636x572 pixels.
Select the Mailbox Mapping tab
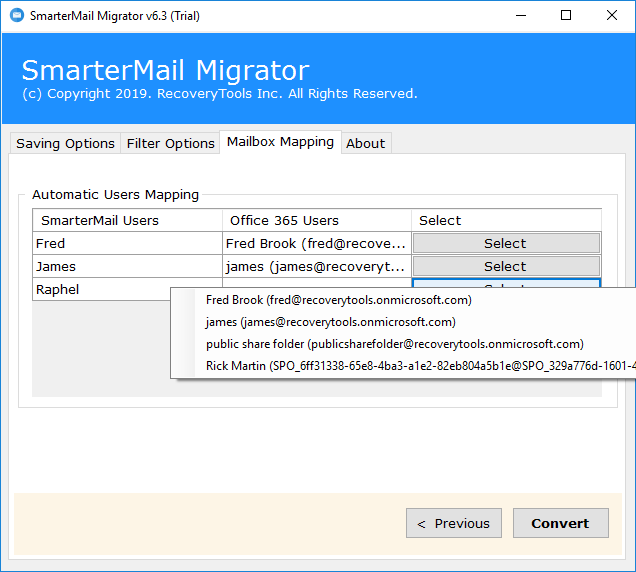click(x=280, y=142)
